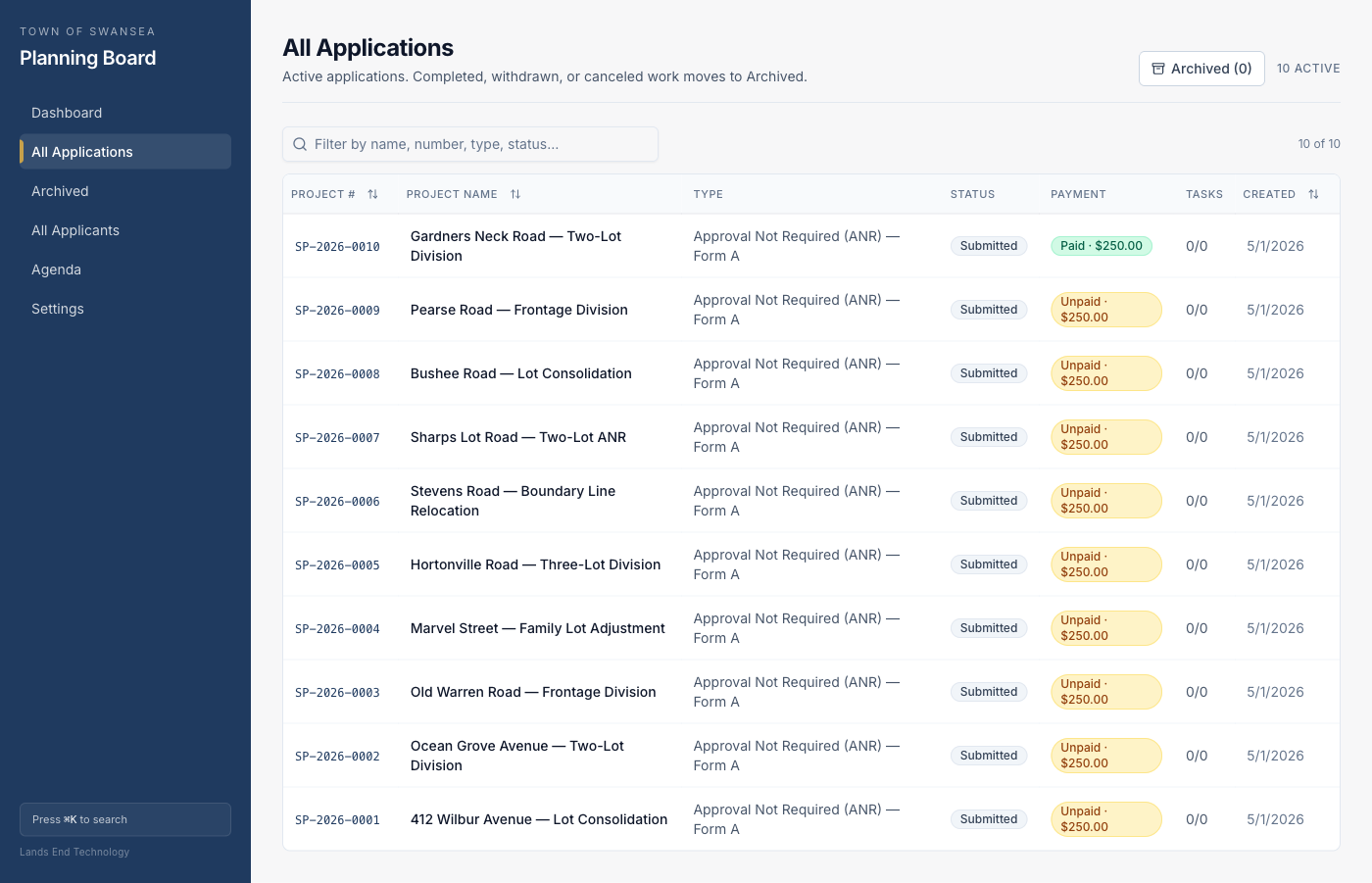Click Unpaid badge for Pearse Road row
The height and width of the screenshot is (883, 1372).
click(1106, 310)
